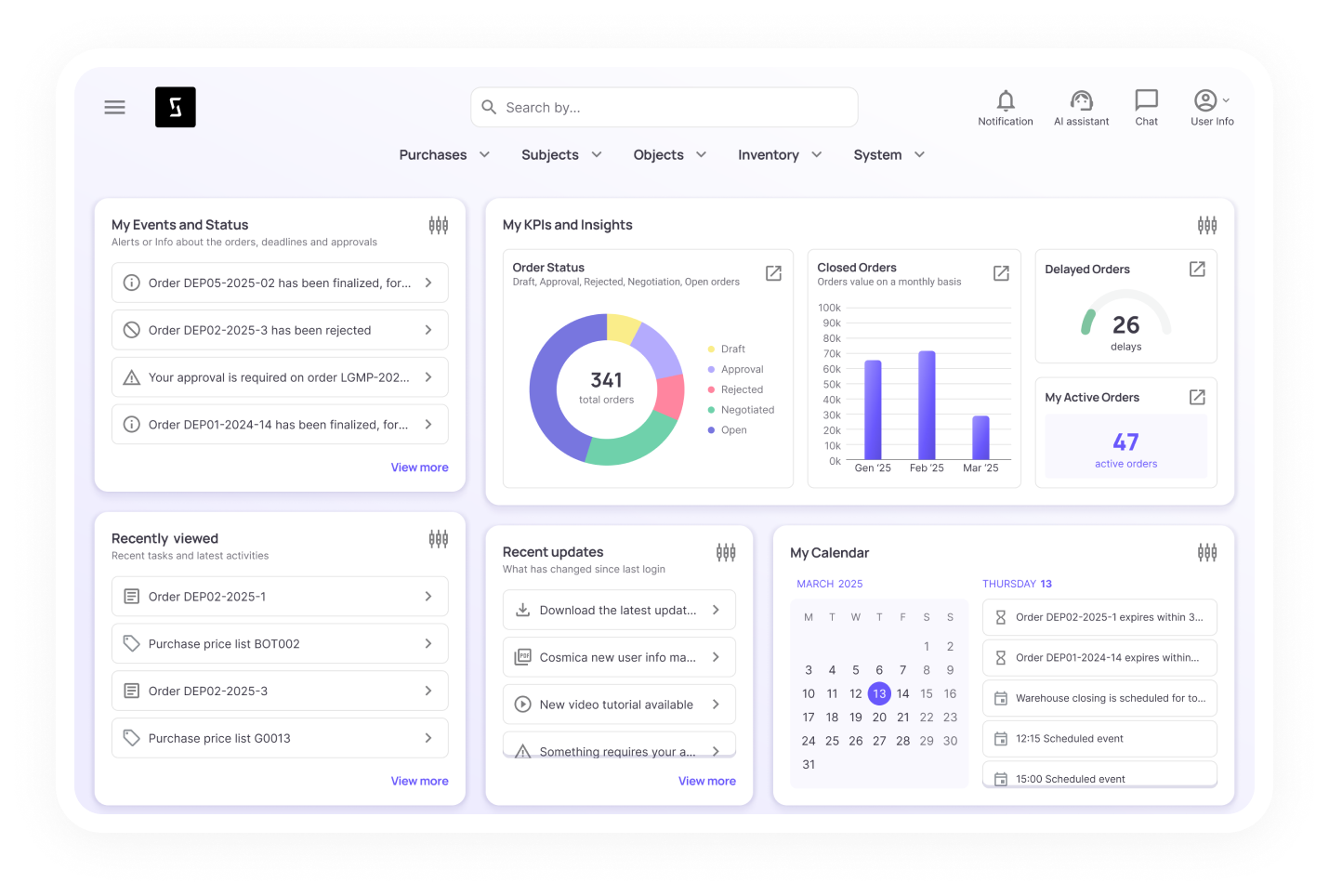Click View more under Recently viewed
Viewport: 1329px width, 896px height.
click(x=419, y=781)
